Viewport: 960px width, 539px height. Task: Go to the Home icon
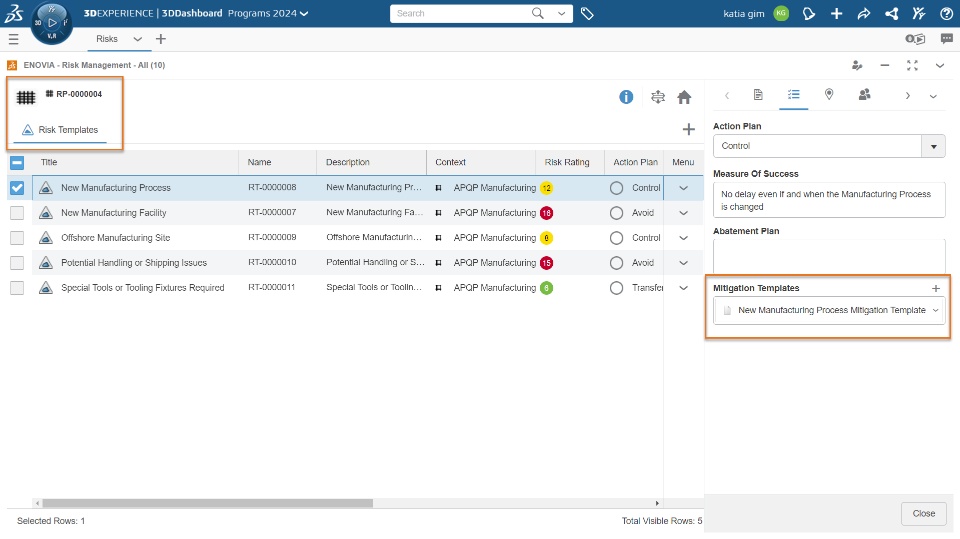pos(684,97)
